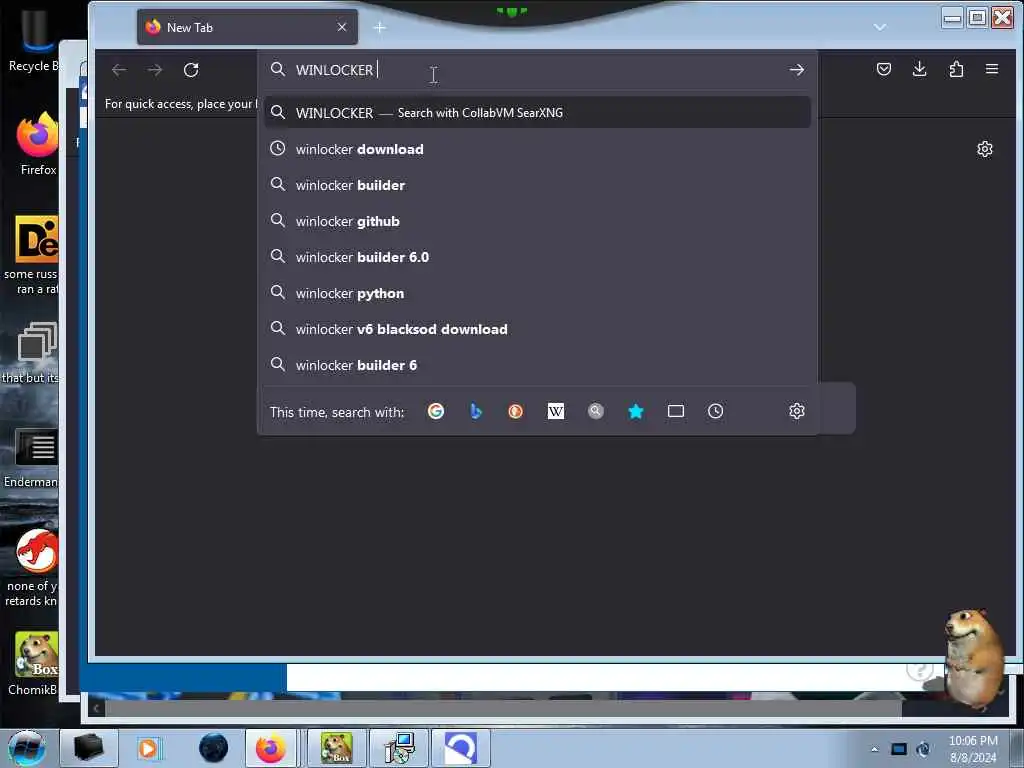Open the Save to Pocket button
This screenshot has height=768, width=1024.
click(x=884, y=69)
